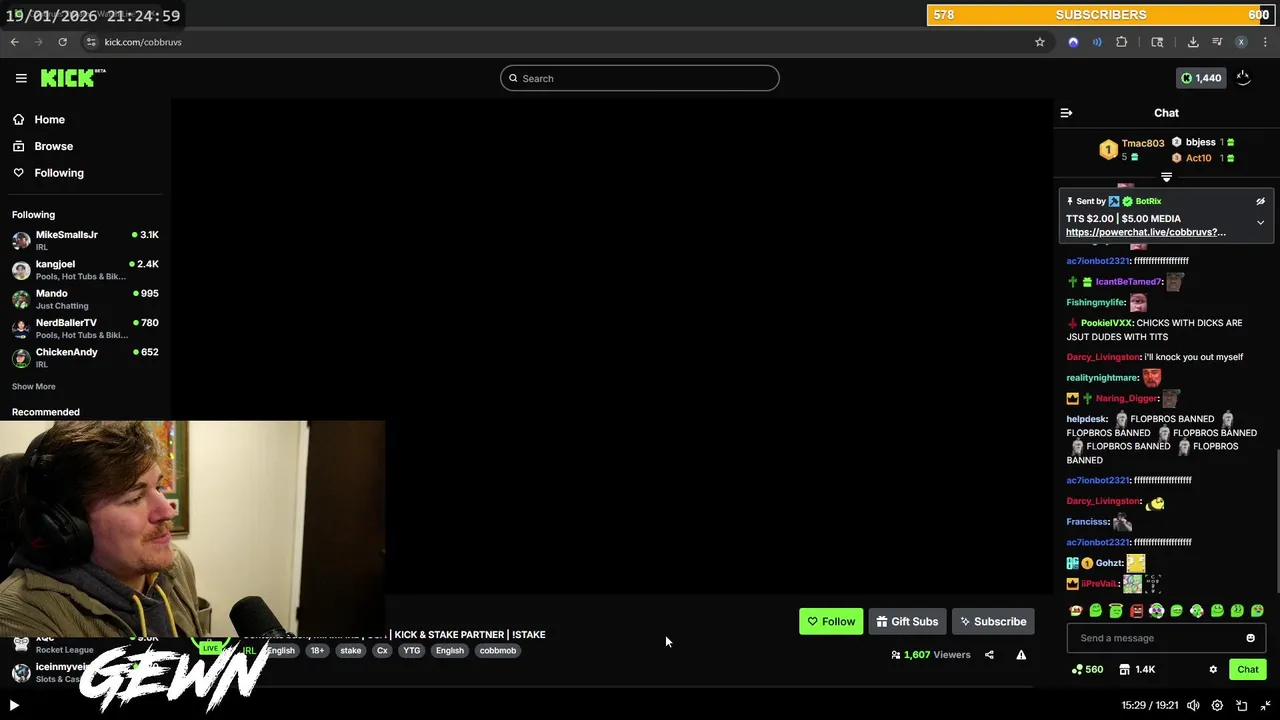Open the browser three-dot menu

click(1265, 42)
